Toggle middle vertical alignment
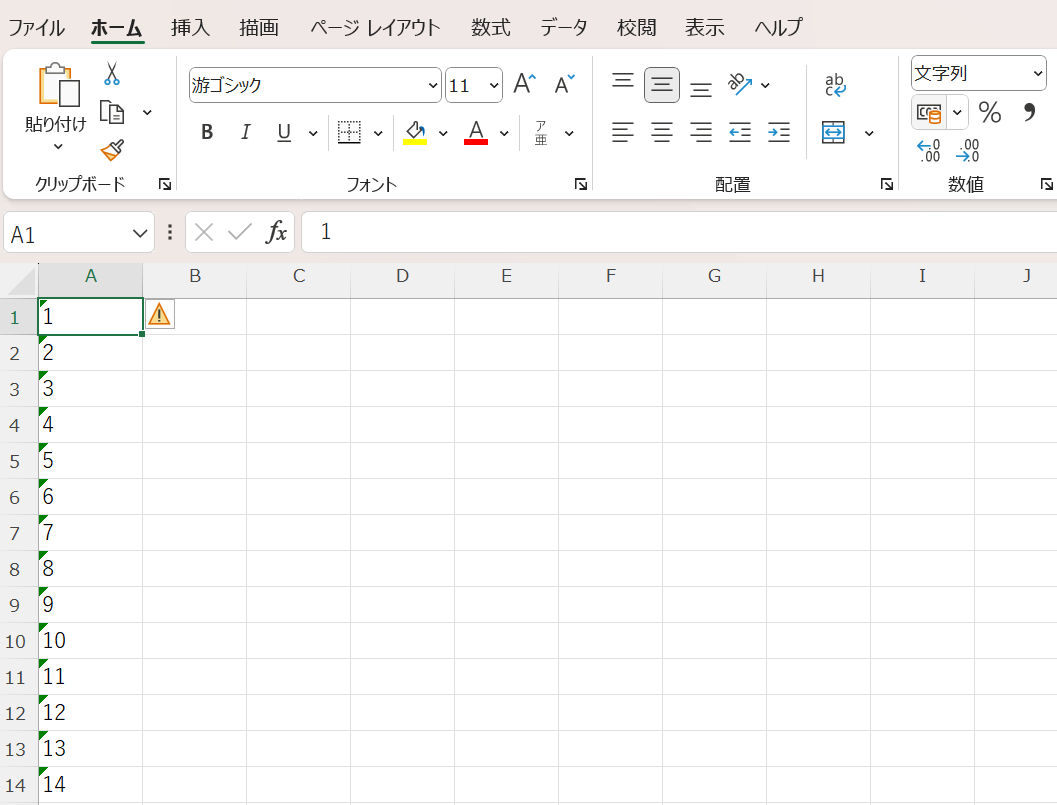The width and height of the screenshot is (1057, 805). (661, 85)
